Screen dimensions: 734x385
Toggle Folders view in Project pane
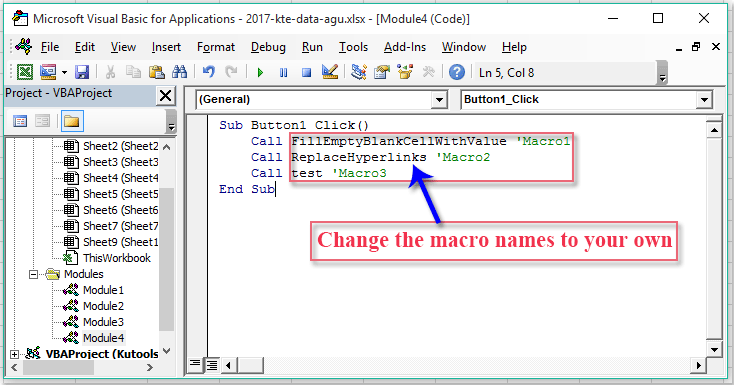click(72, 122)
